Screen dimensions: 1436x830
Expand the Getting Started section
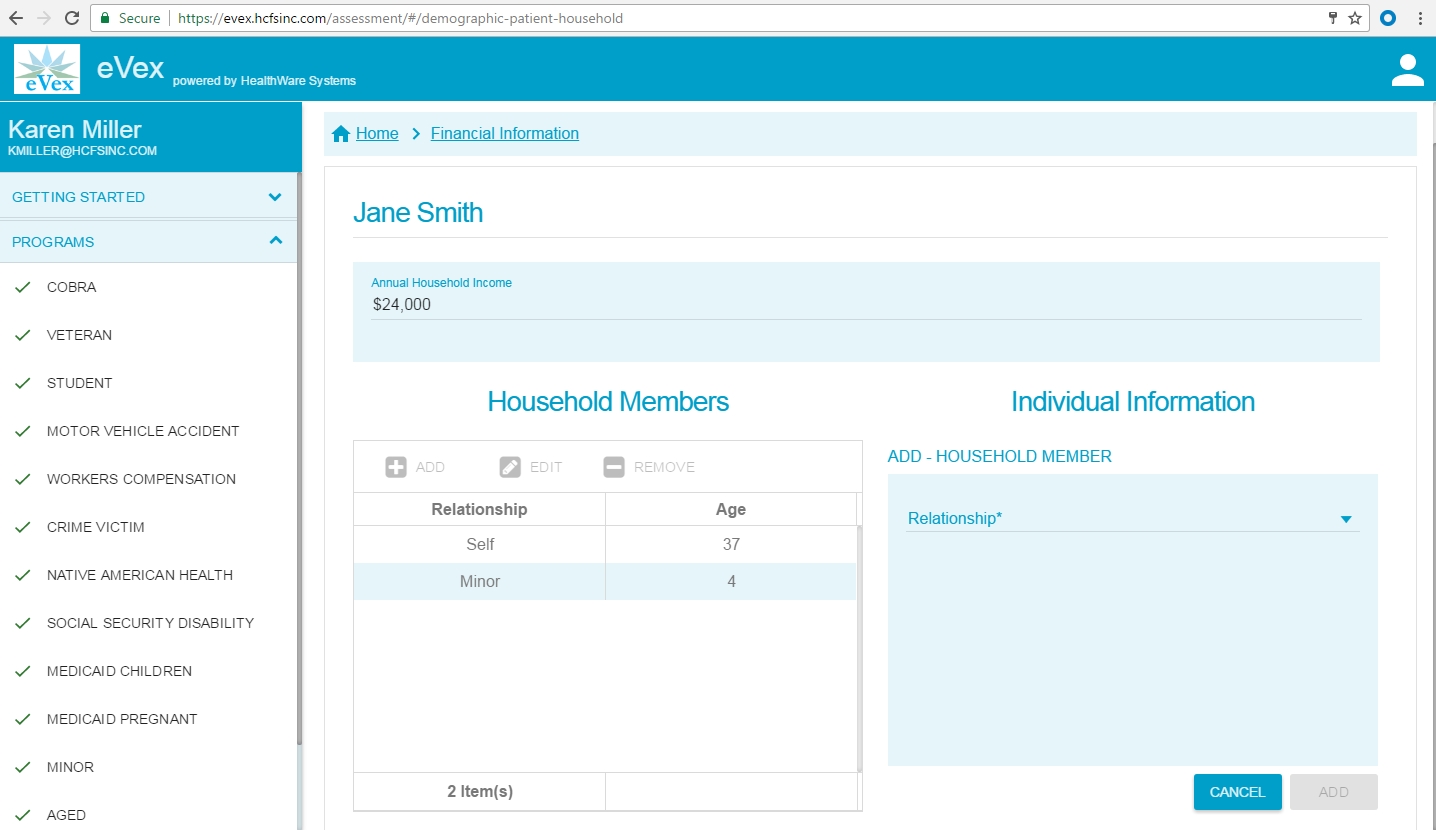point(275,197)
